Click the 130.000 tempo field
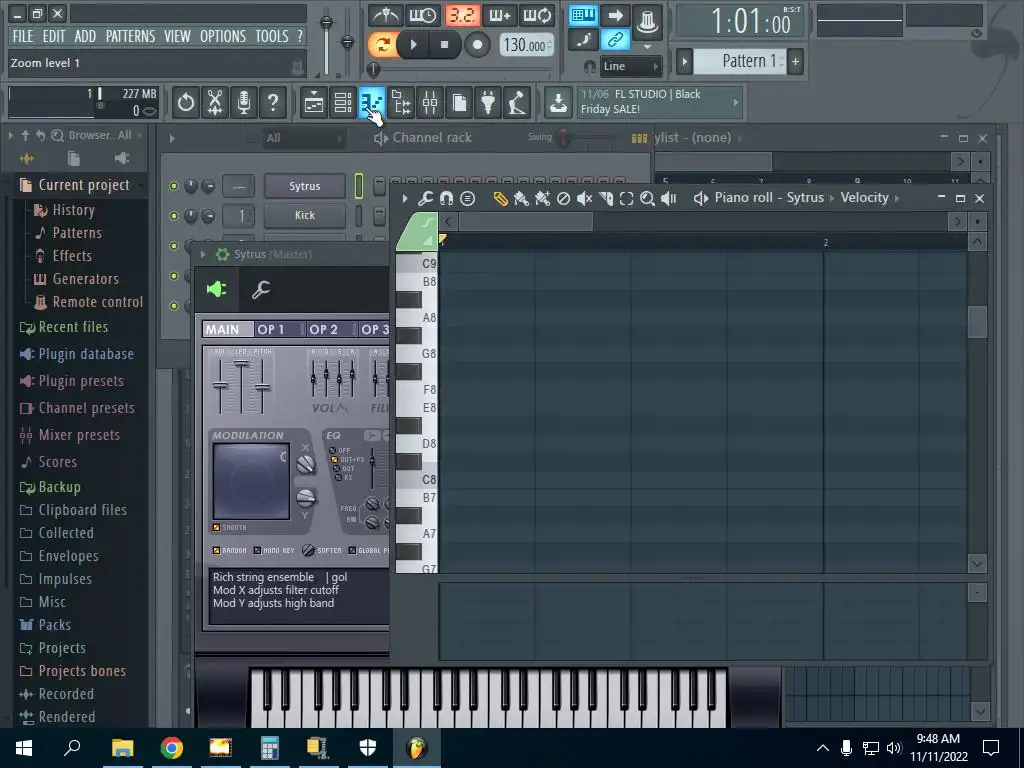Viewport: 1024px width, 768px height. tap(527, 45)
